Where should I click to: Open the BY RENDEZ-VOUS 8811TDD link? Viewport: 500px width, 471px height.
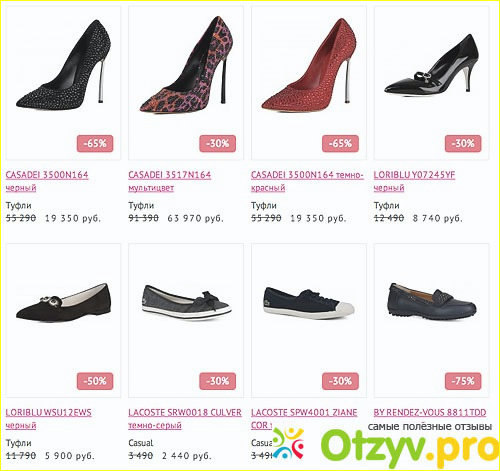pos(430,413)
